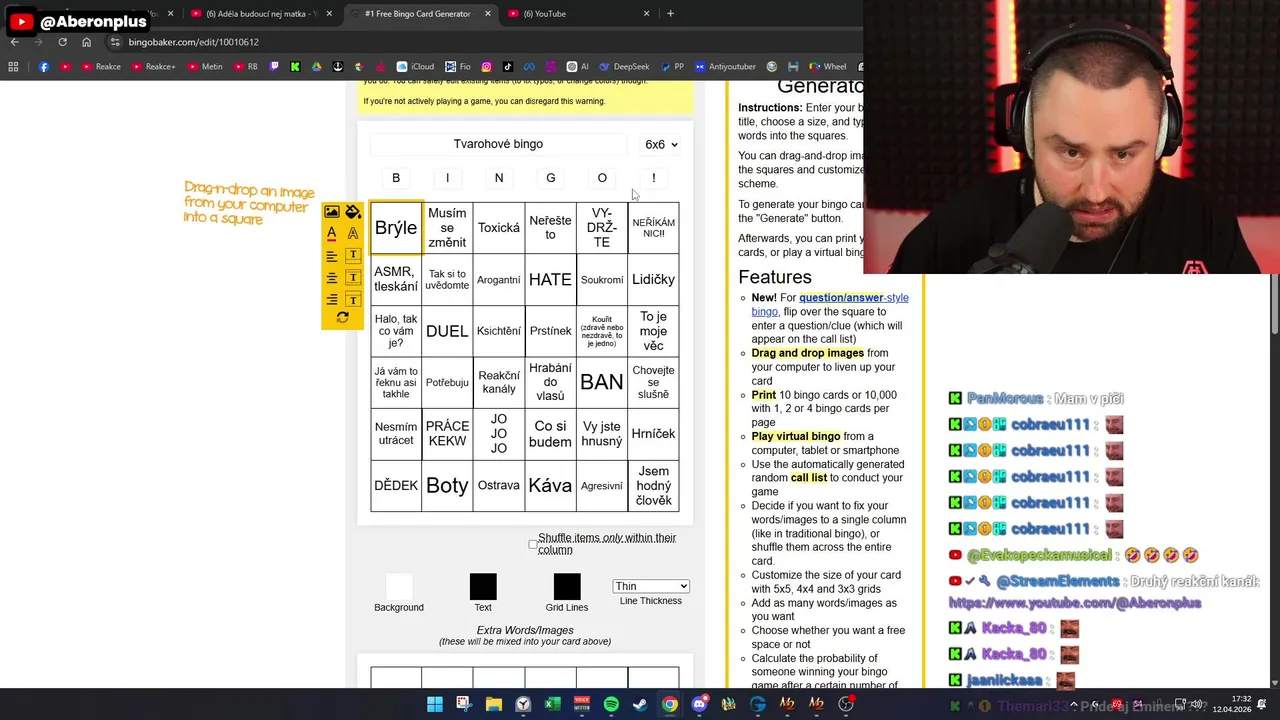Select the DĚDEK bingo square
Image resolution: width=1280 pixels, height=720 pixels.
coord(396,485)
